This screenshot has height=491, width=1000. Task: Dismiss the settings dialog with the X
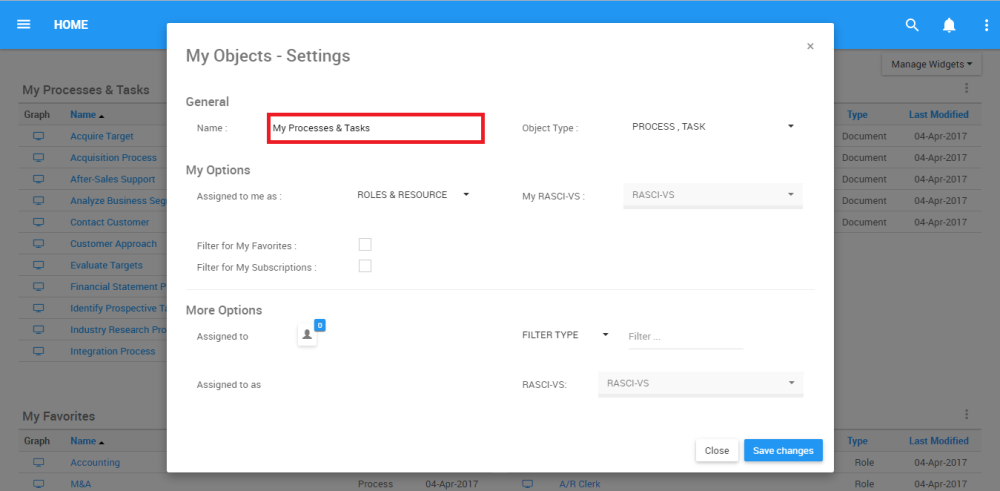tap(810, 46)
